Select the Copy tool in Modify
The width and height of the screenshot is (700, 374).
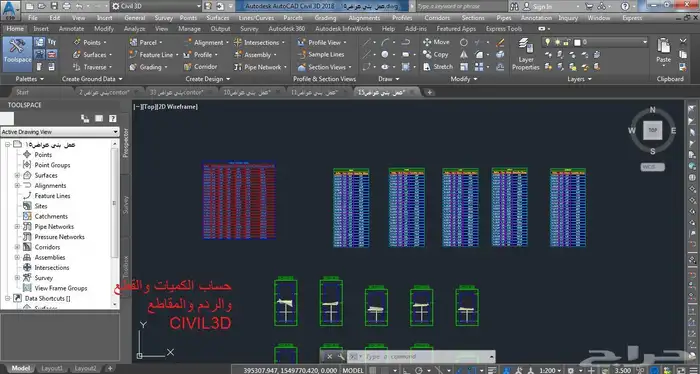(x=435, y=54)
